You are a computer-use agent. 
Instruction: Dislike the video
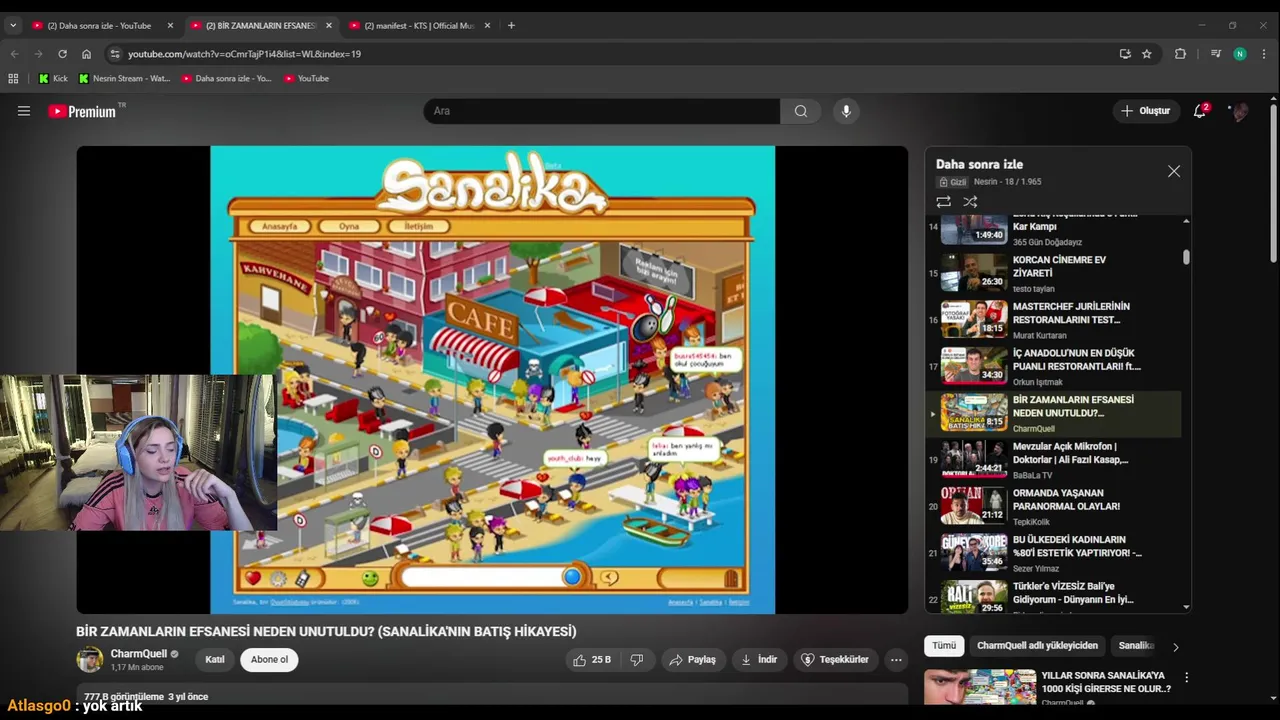tap(636, 659)
